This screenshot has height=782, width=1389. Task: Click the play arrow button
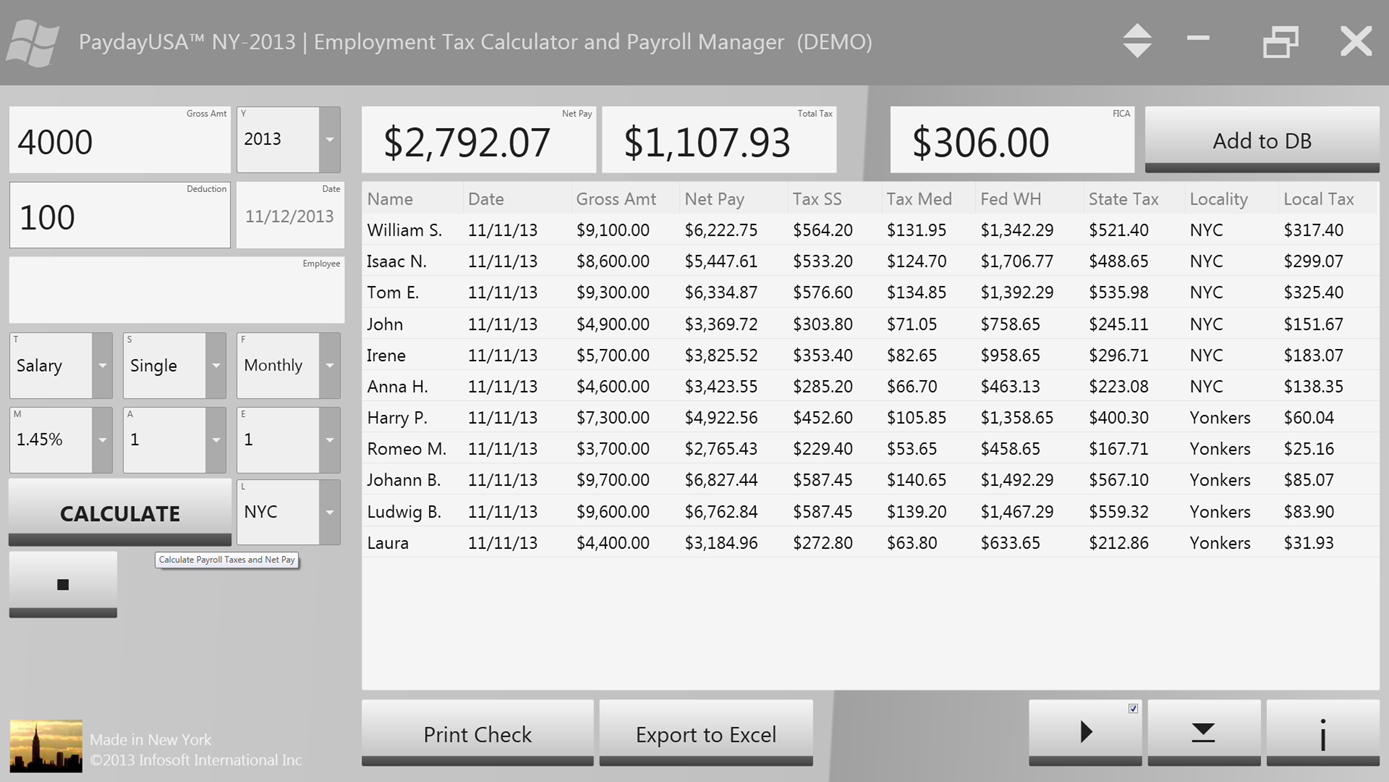(1085, 733)
